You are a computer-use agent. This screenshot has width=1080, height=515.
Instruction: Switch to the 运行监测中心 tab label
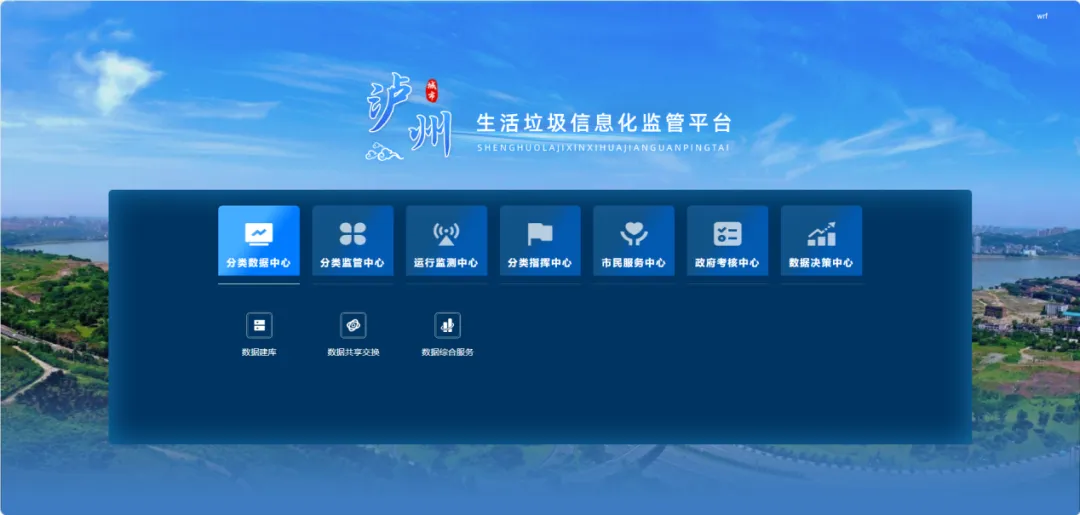446,263
